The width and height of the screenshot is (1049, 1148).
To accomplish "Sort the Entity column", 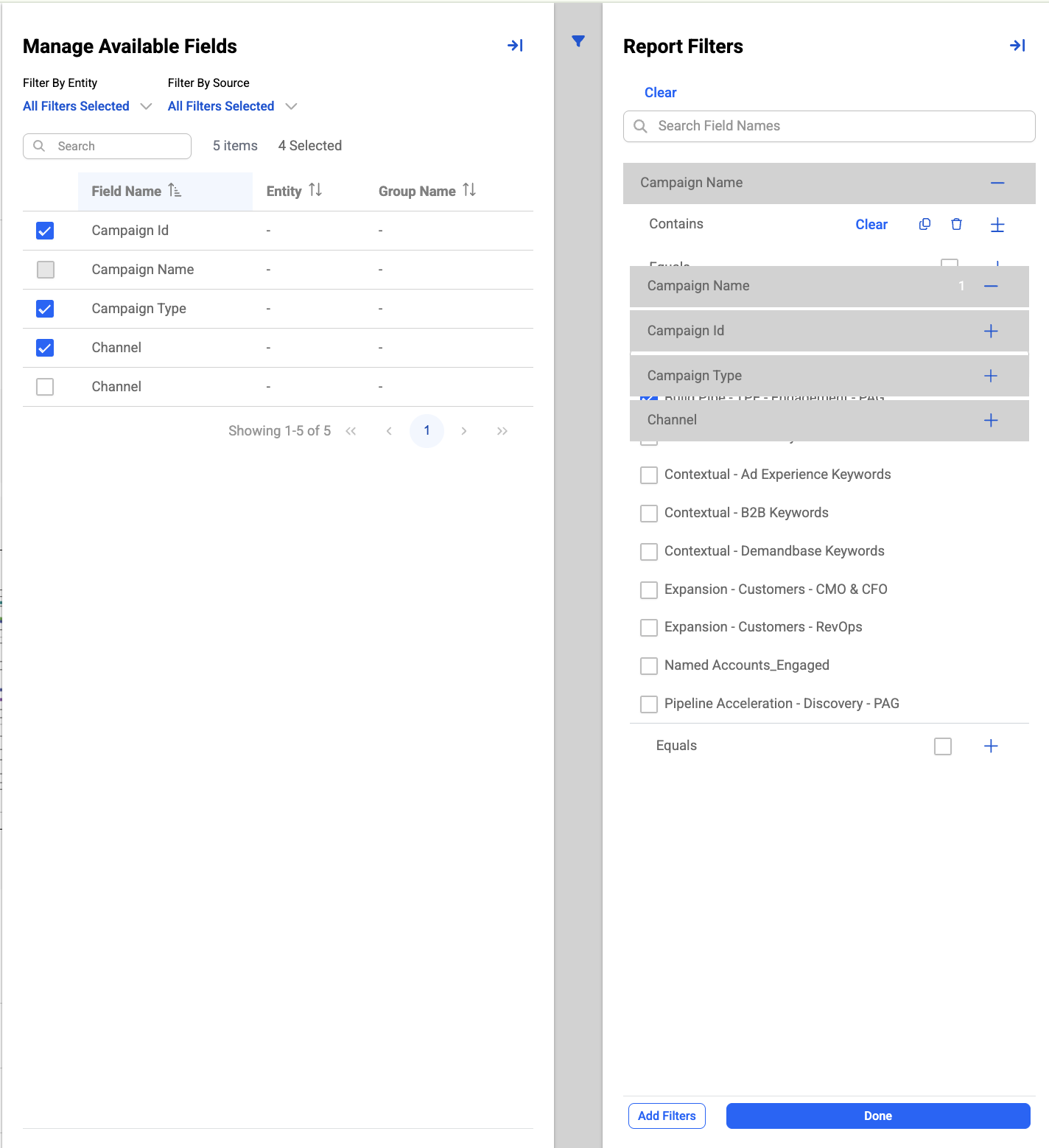I will click(315, 190).
